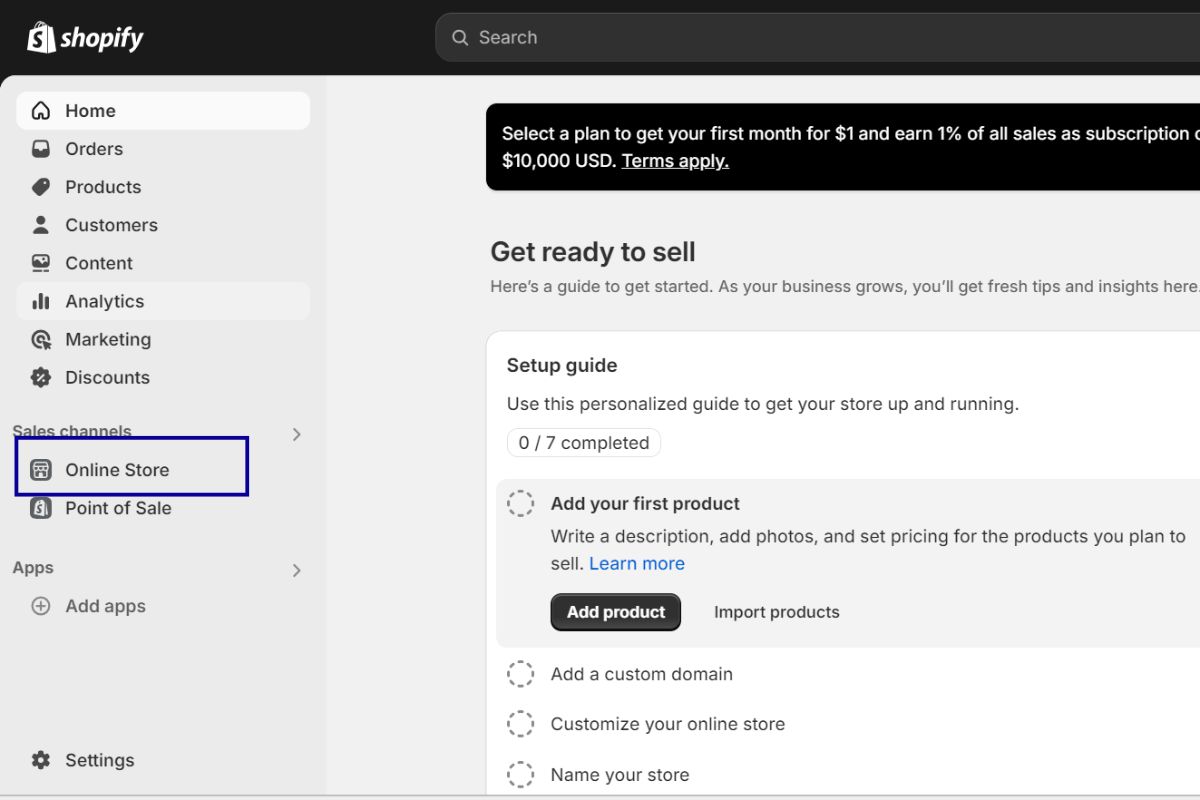
Task: Click 'Add a custom domain' step text
Action: (x=642, y=674)
